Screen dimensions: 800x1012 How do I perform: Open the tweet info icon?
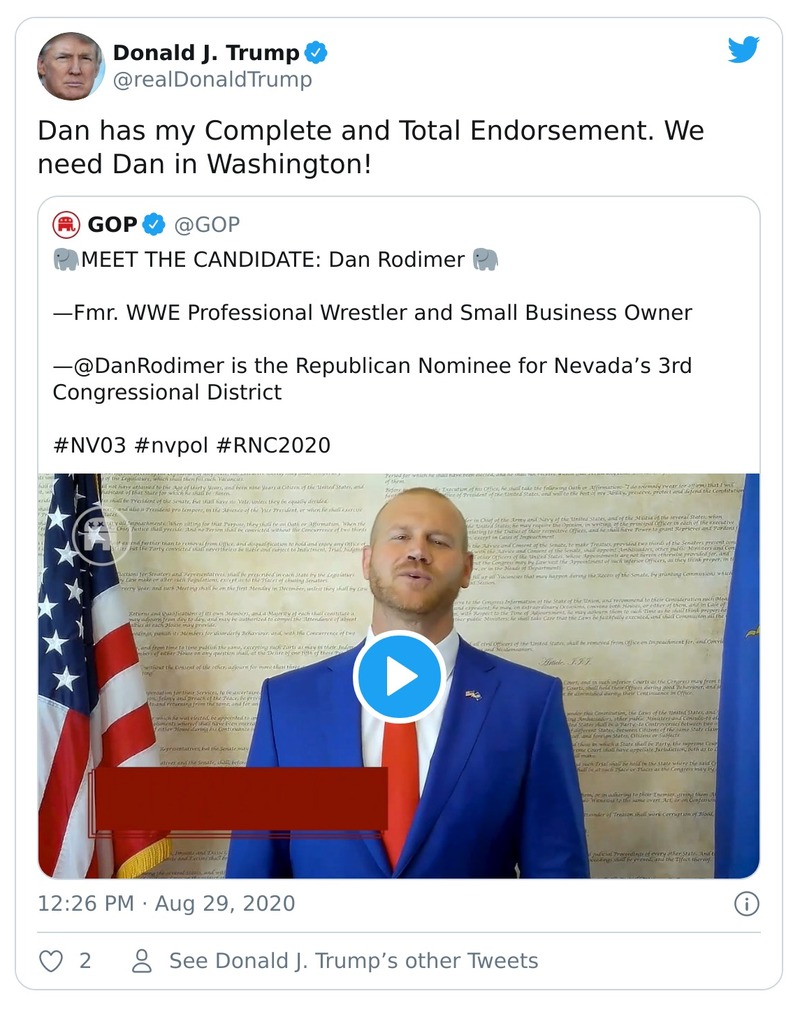point(746,904)
